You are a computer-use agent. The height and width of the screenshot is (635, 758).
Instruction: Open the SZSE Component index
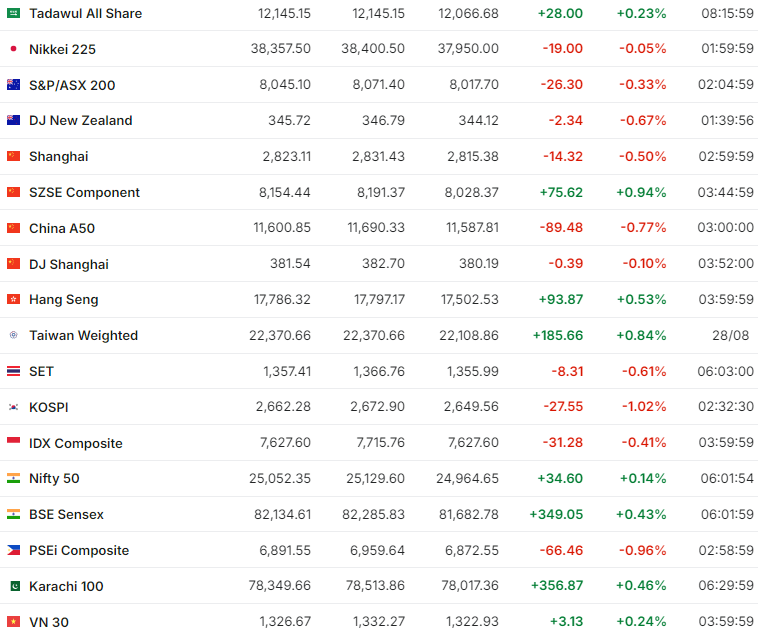pyautogui.click(x=84, y=193)
